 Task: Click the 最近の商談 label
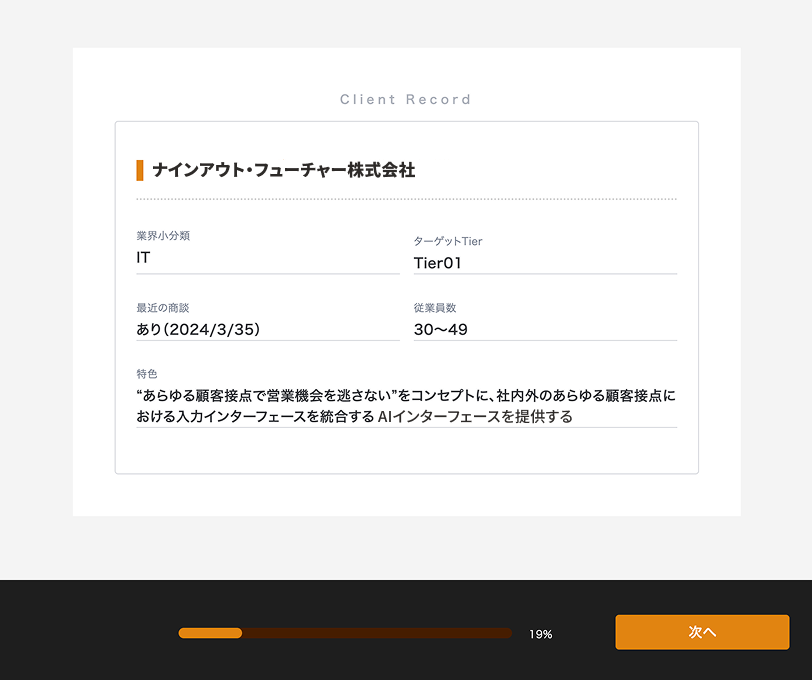162,308
